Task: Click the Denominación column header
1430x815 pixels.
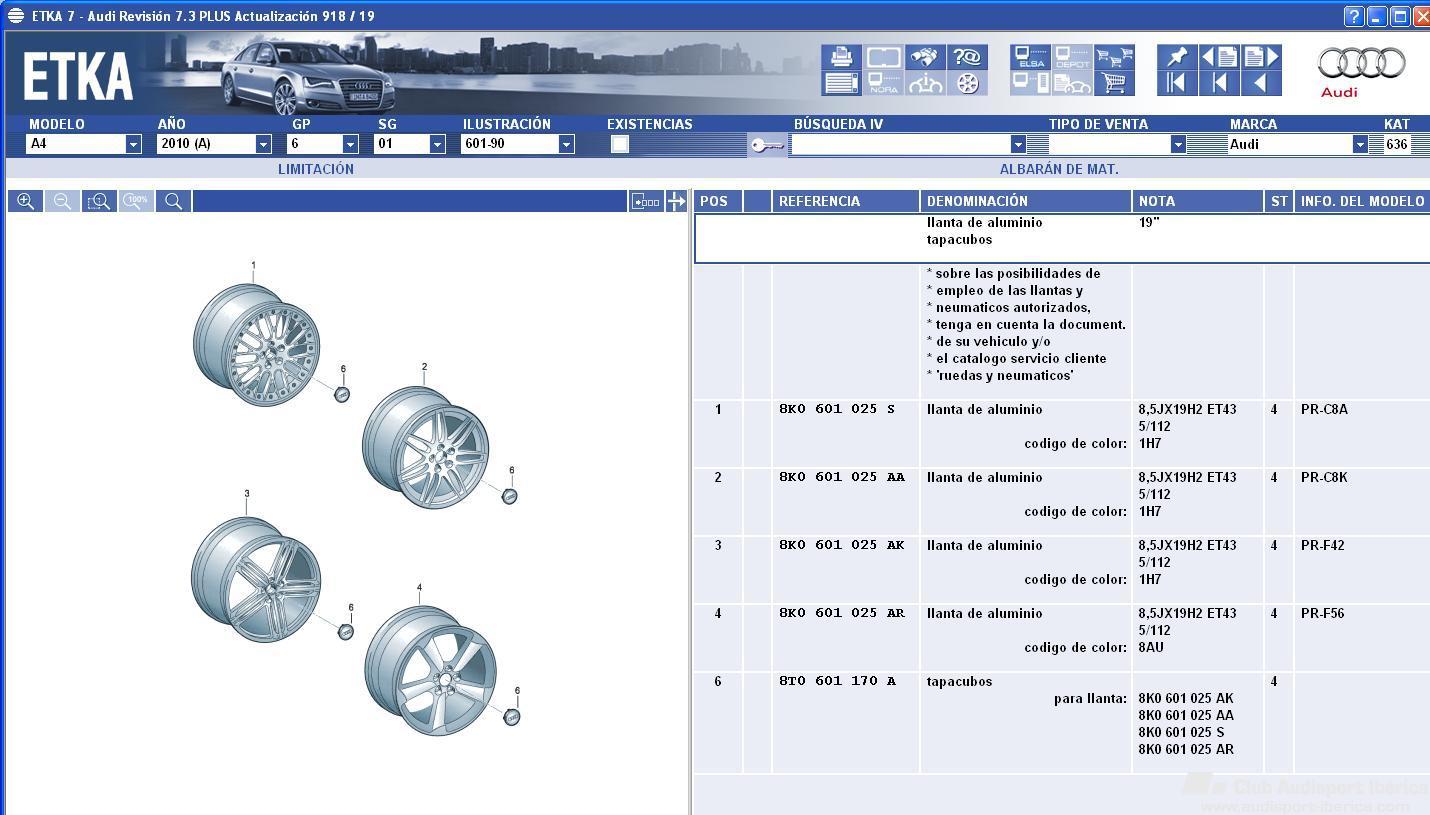Action: (x=1026, y=201)
